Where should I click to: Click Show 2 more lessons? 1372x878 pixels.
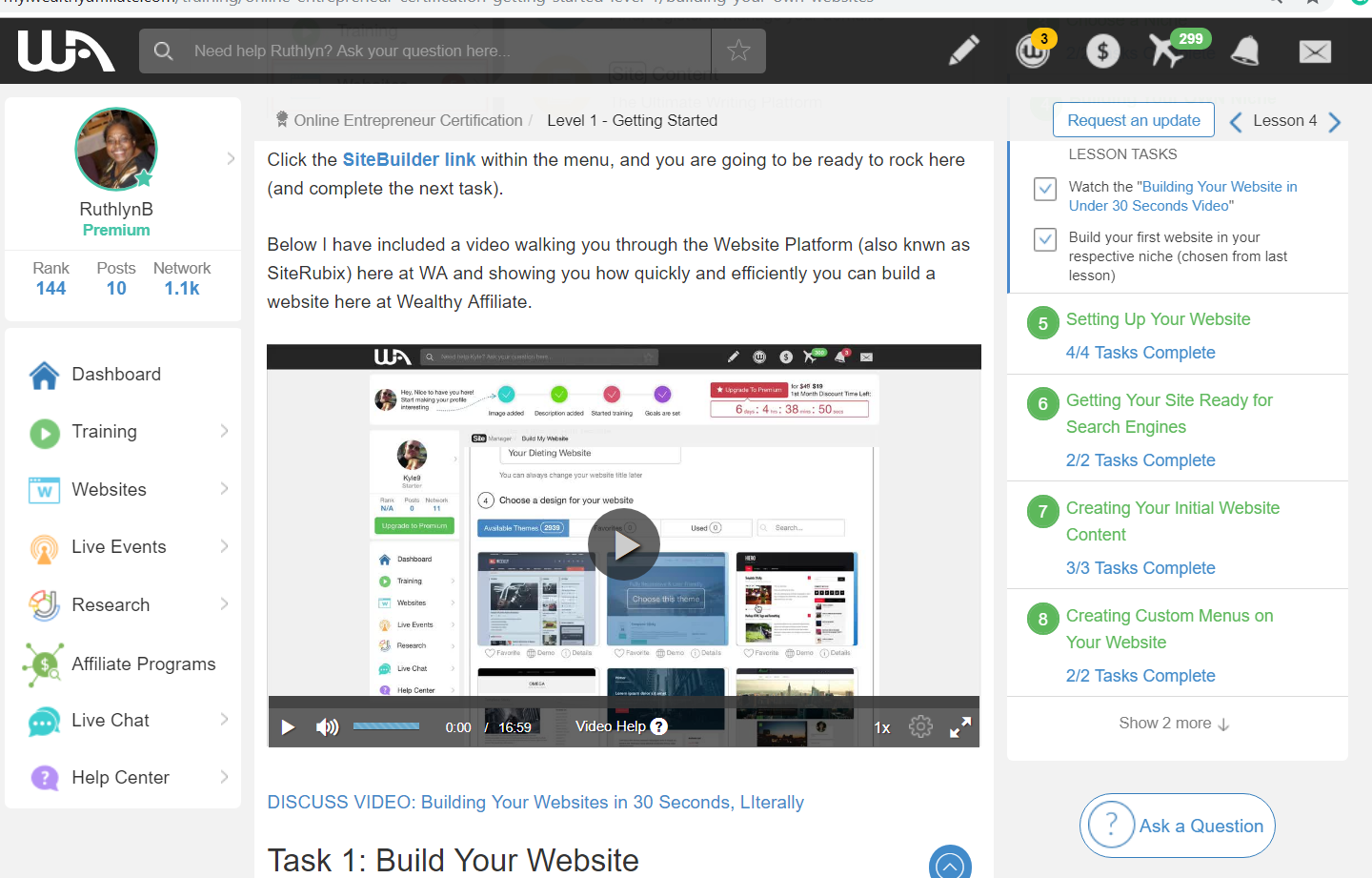[x=1174, y=724]
